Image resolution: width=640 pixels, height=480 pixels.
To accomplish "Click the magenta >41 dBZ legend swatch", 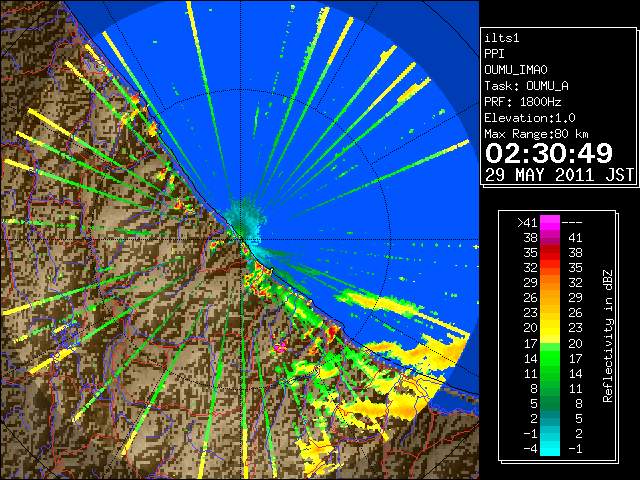I will (x=550, y=222).
